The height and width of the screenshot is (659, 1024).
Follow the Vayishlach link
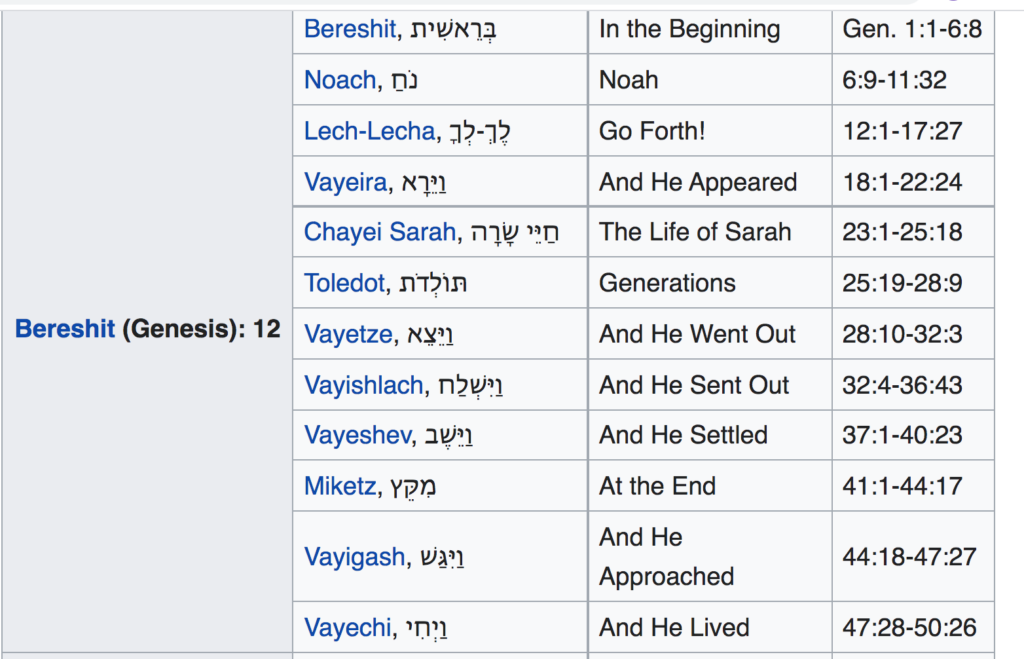coord(363,386)
